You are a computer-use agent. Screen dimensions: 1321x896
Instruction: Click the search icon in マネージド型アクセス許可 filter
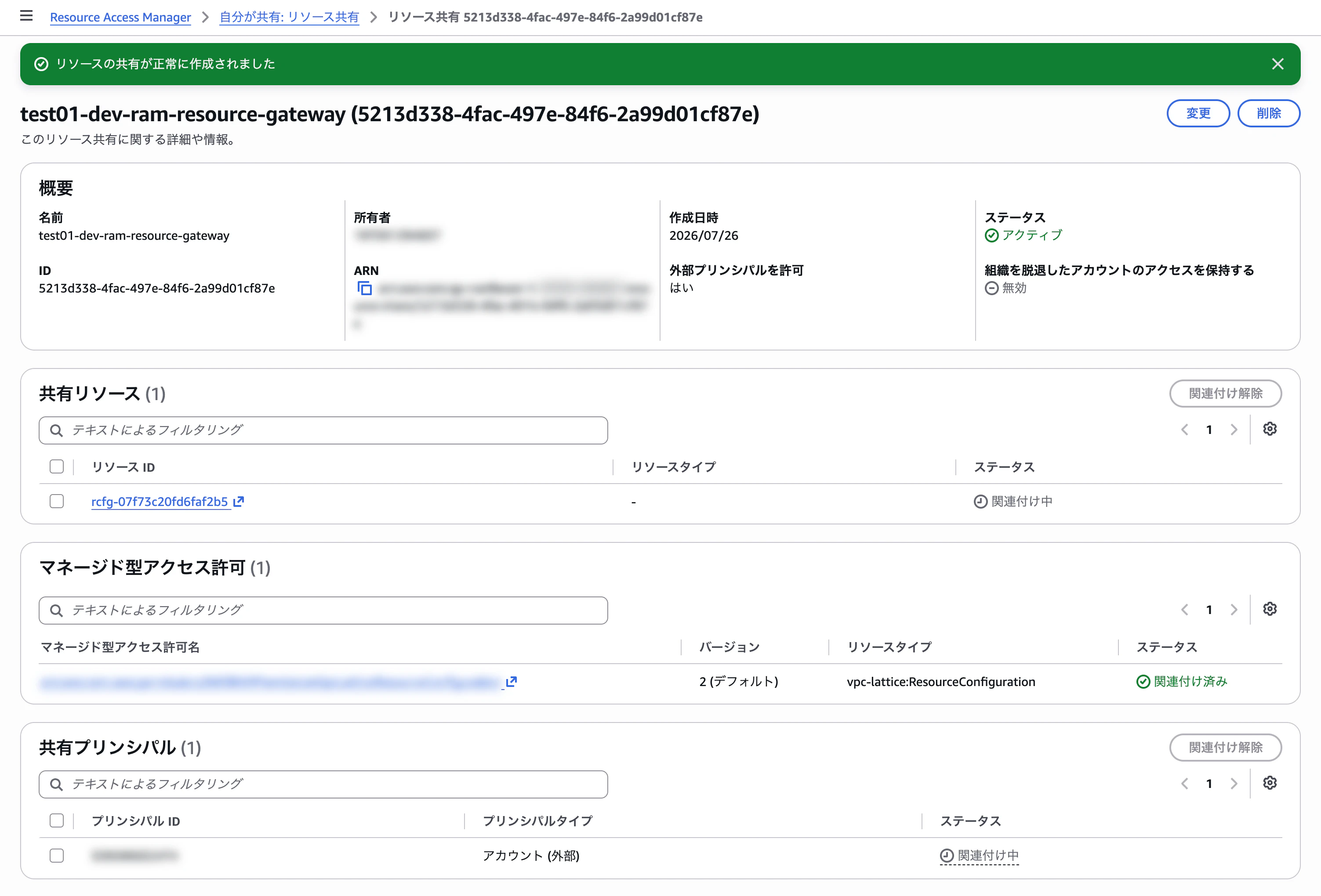(56, 611)
